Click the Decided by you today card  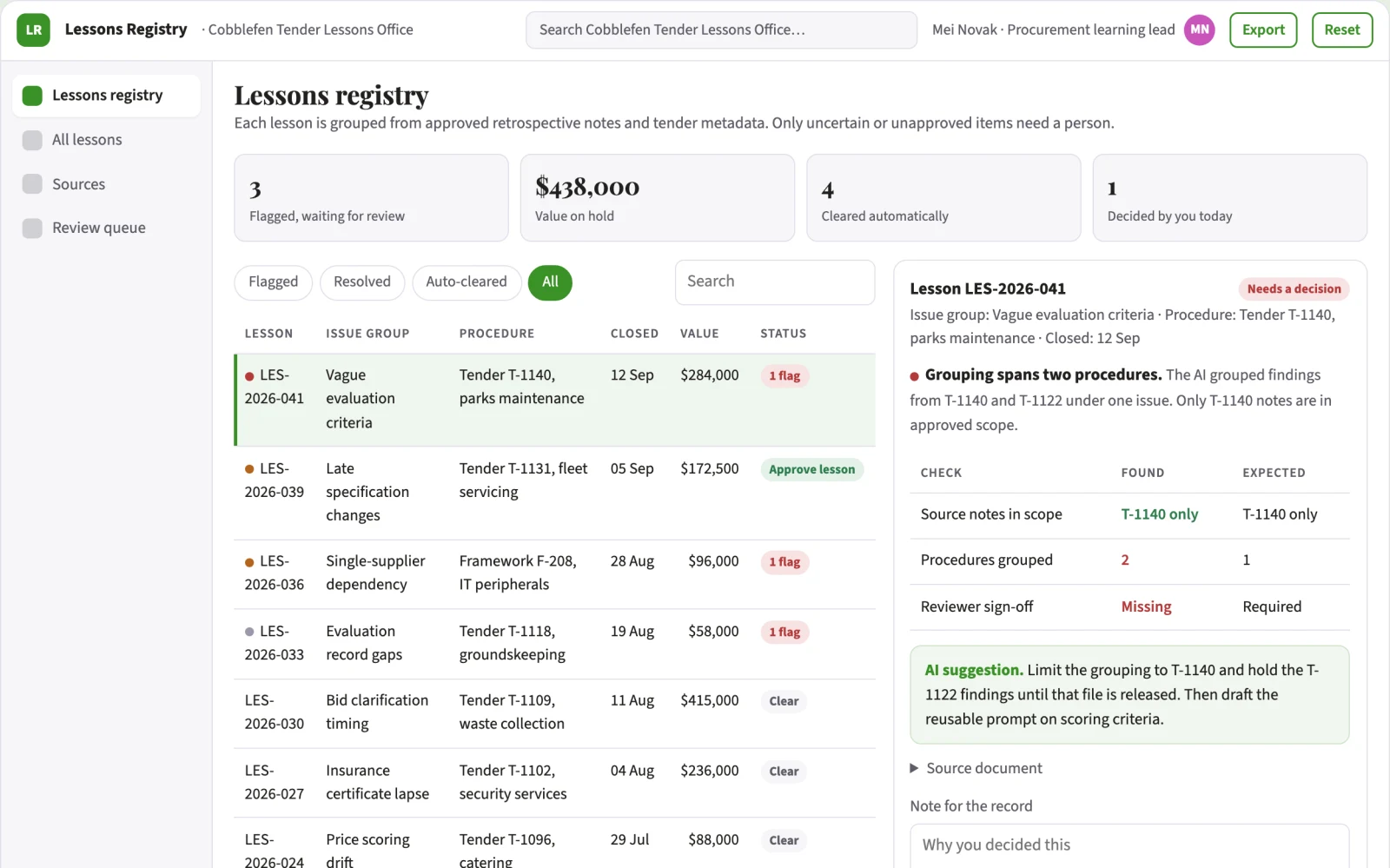(x=1229, y=198)
